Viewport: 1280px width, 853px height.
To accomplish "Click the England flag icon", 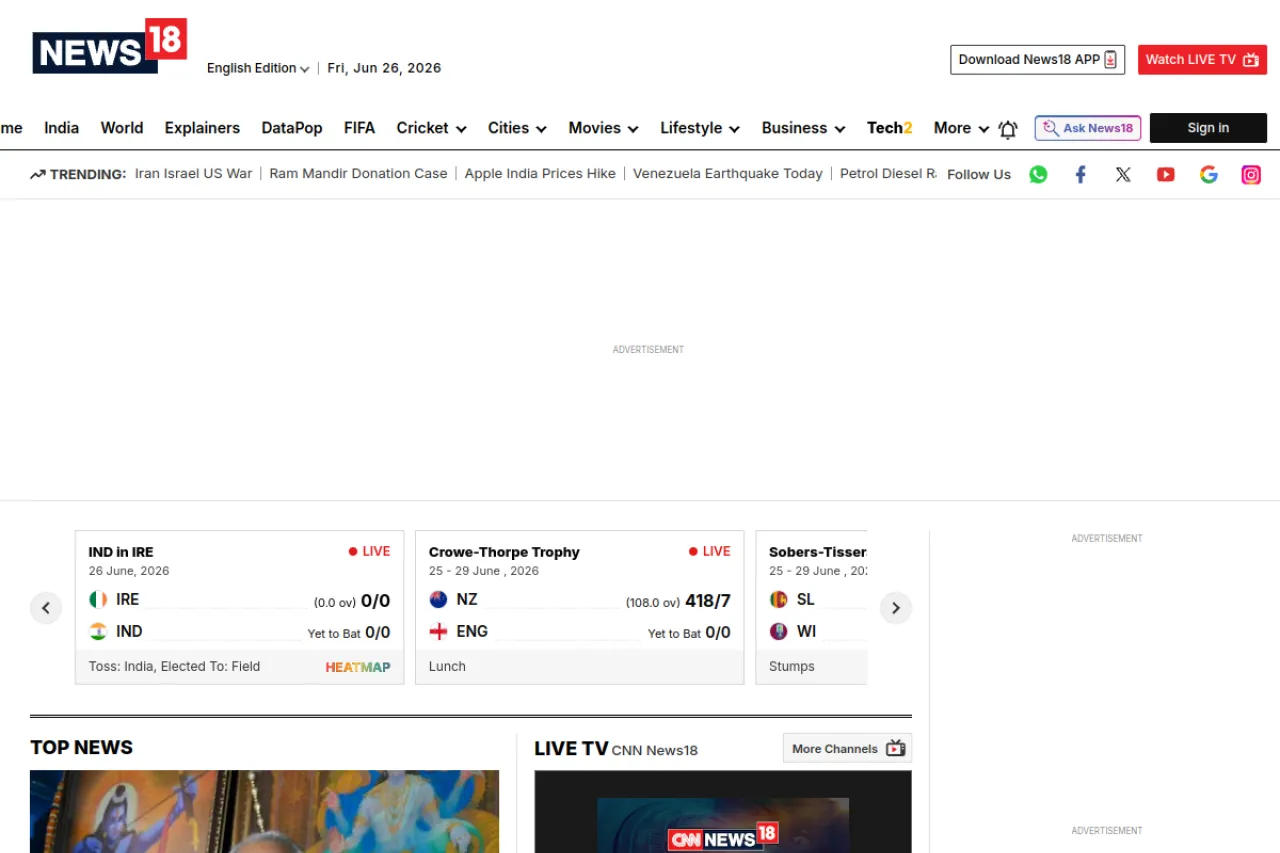I will [x=438, y=632].
